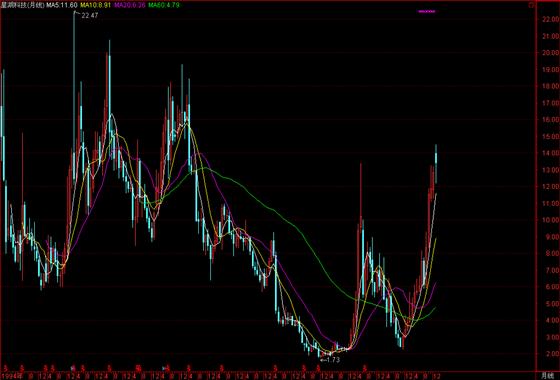Click the stock name title at top-left
This screenshot has height=380, width=560.
click(22, 5)
